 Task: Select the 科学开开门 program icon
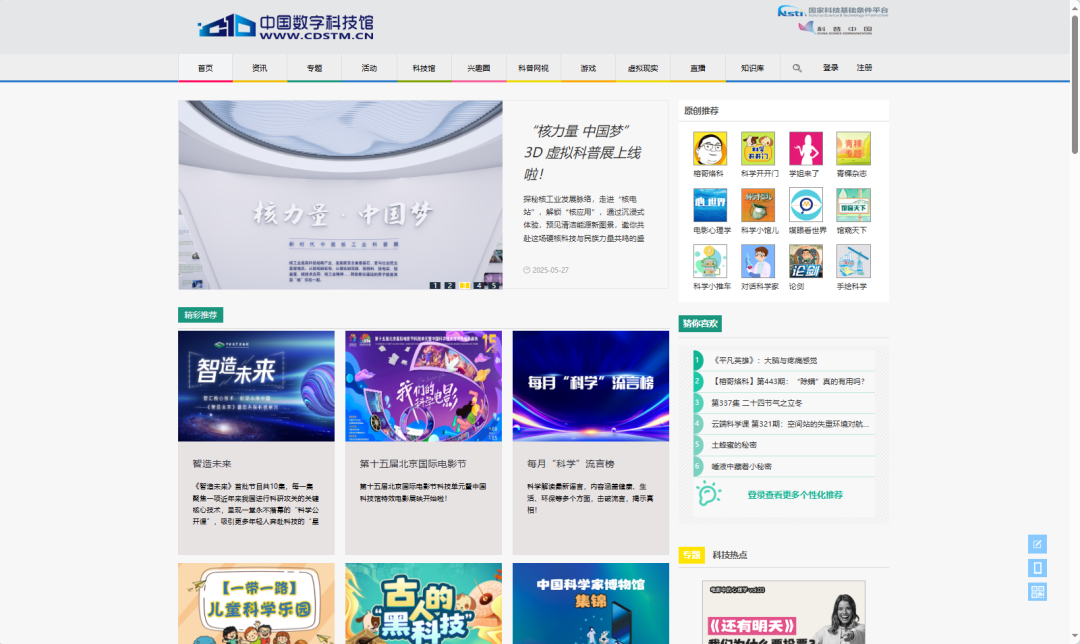[757, 150]
